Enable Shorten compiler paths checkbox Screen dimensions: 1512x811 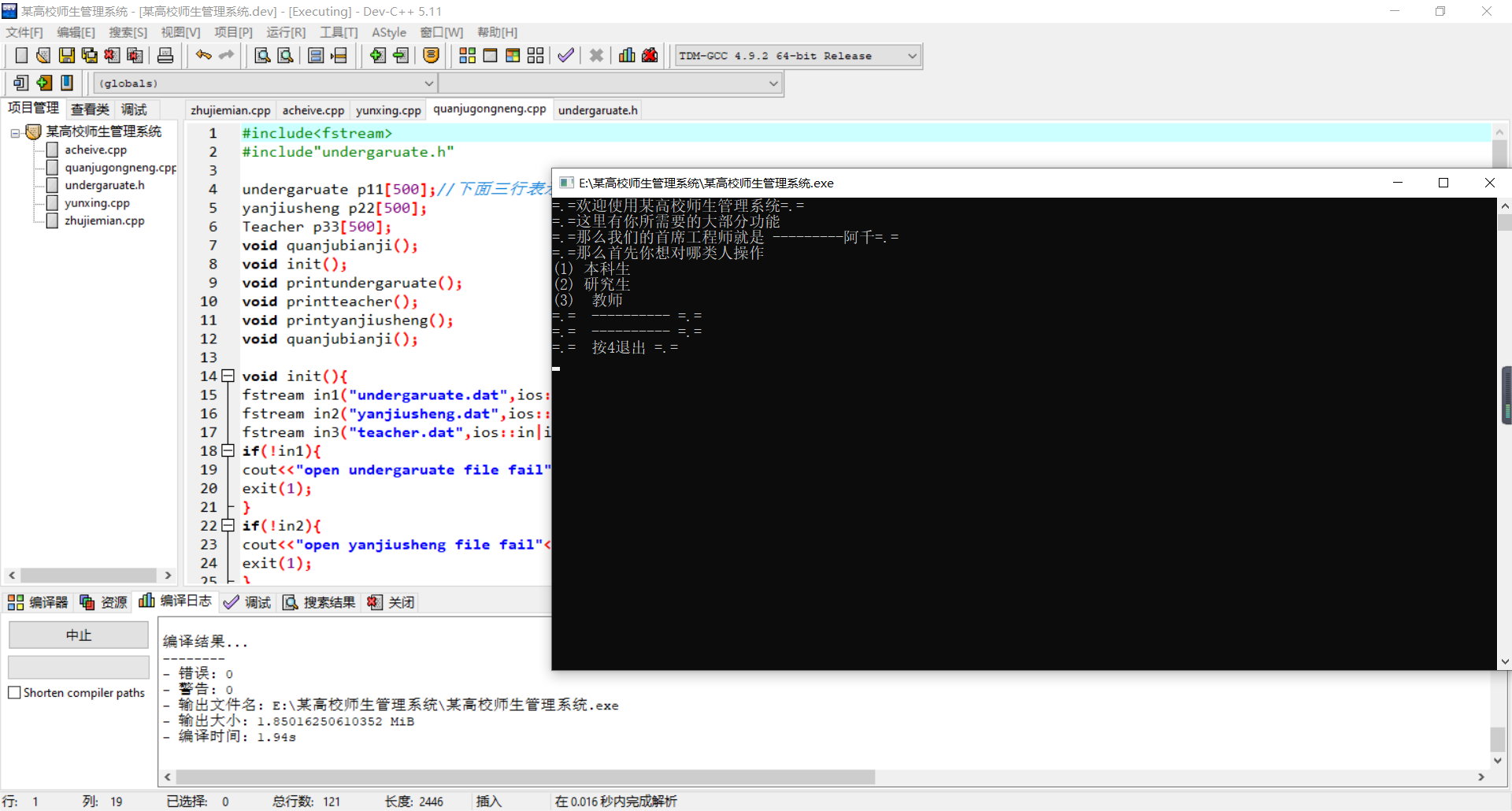coord(14,693)
